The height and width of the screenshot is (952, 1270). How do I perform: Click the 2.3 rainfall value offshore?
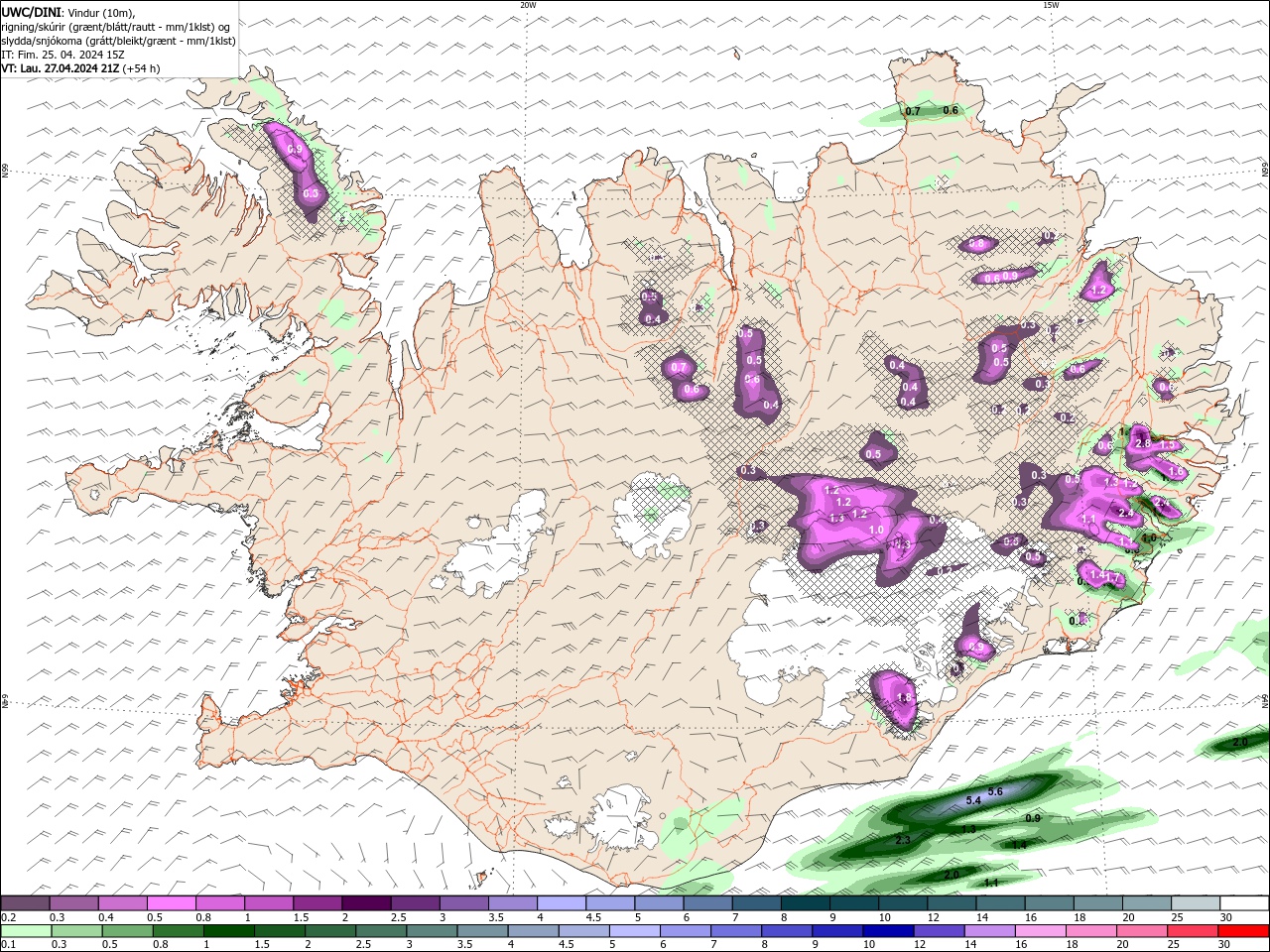(x=903, y=840)
